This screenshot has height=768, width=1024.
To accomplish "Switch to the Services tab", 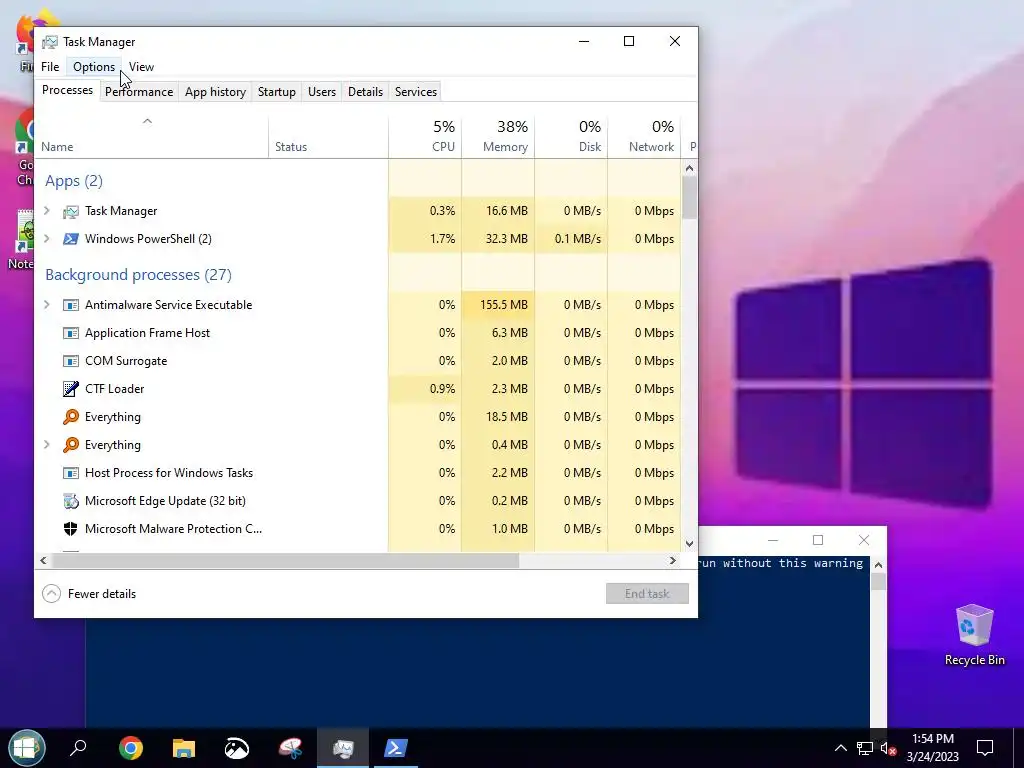I will coord(416,92).
